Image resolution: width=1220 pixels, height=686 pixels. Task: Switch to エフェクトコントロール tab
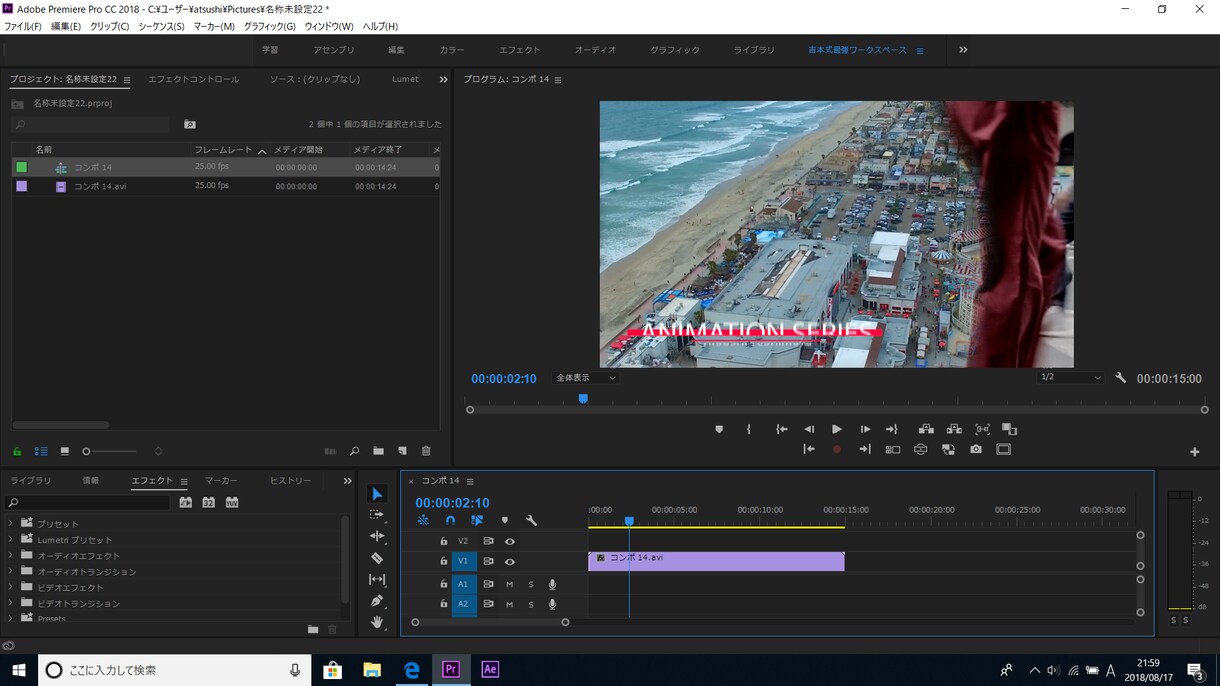pos(193,79)
